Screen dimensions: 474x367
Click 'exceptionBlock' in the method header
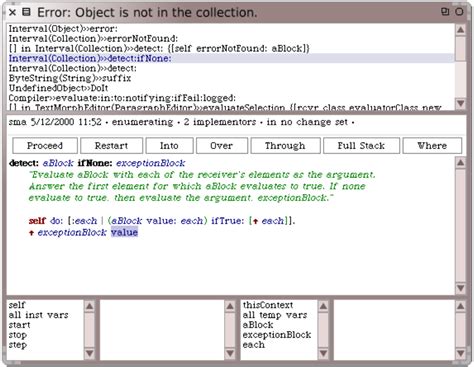coord(150,163)
